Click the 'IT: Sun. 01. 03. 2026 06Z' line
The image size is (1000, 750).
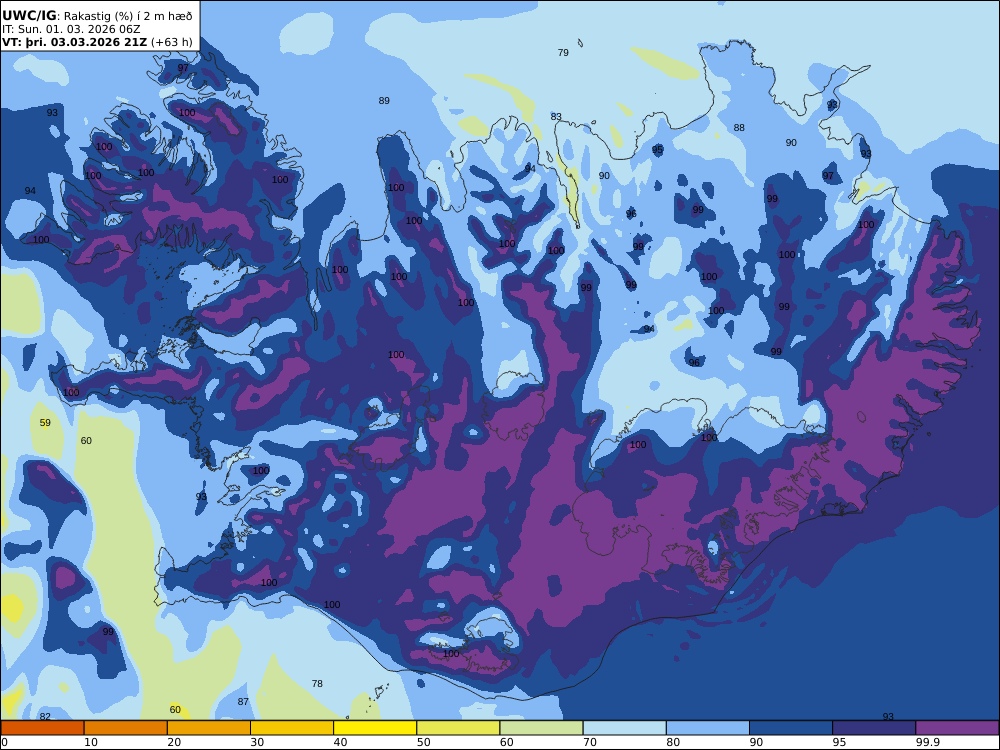71,29
